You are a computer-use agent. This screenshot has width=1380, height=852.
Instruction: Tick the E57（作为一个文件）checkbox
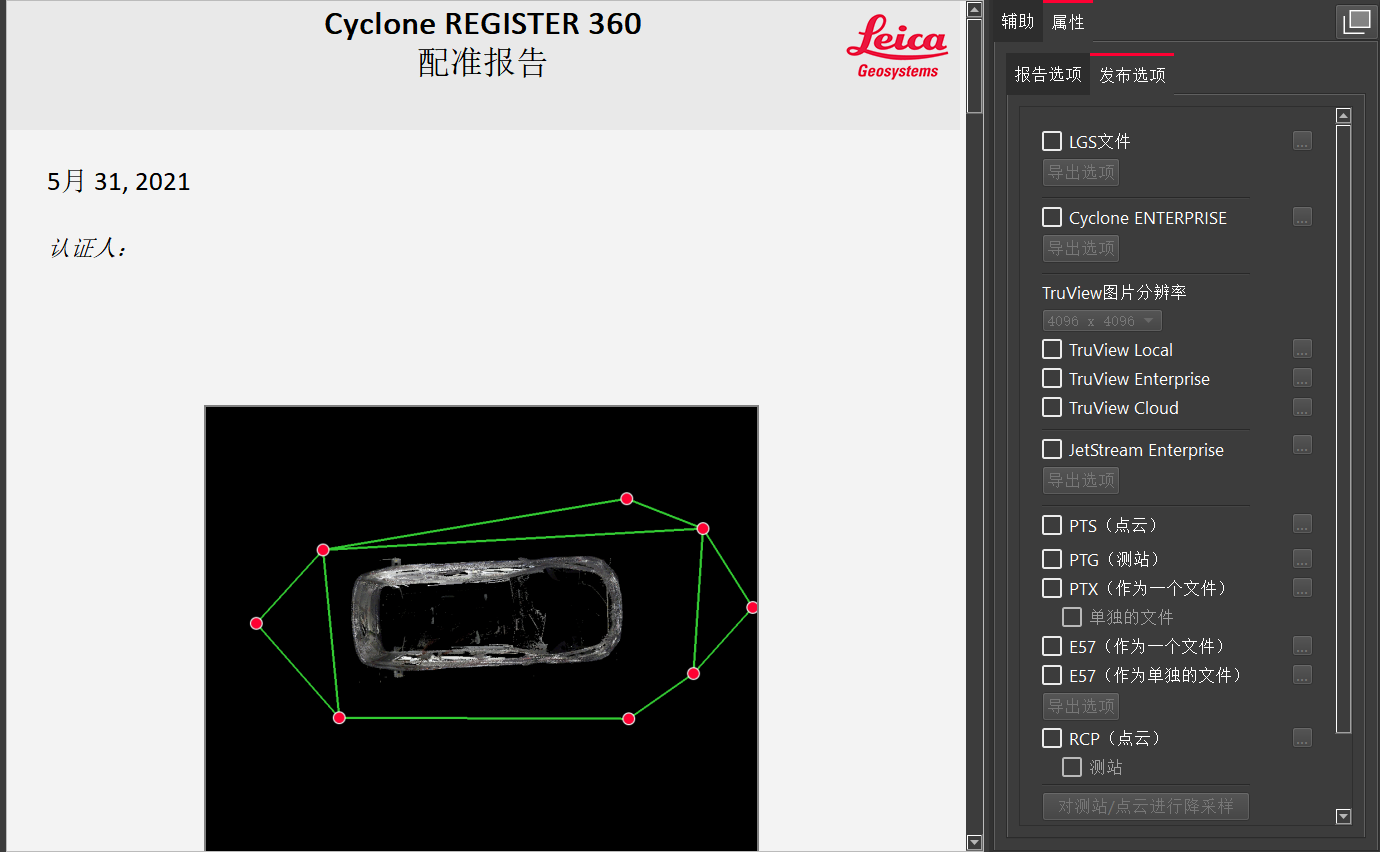pyautogui.click(x=1052, y=646)
